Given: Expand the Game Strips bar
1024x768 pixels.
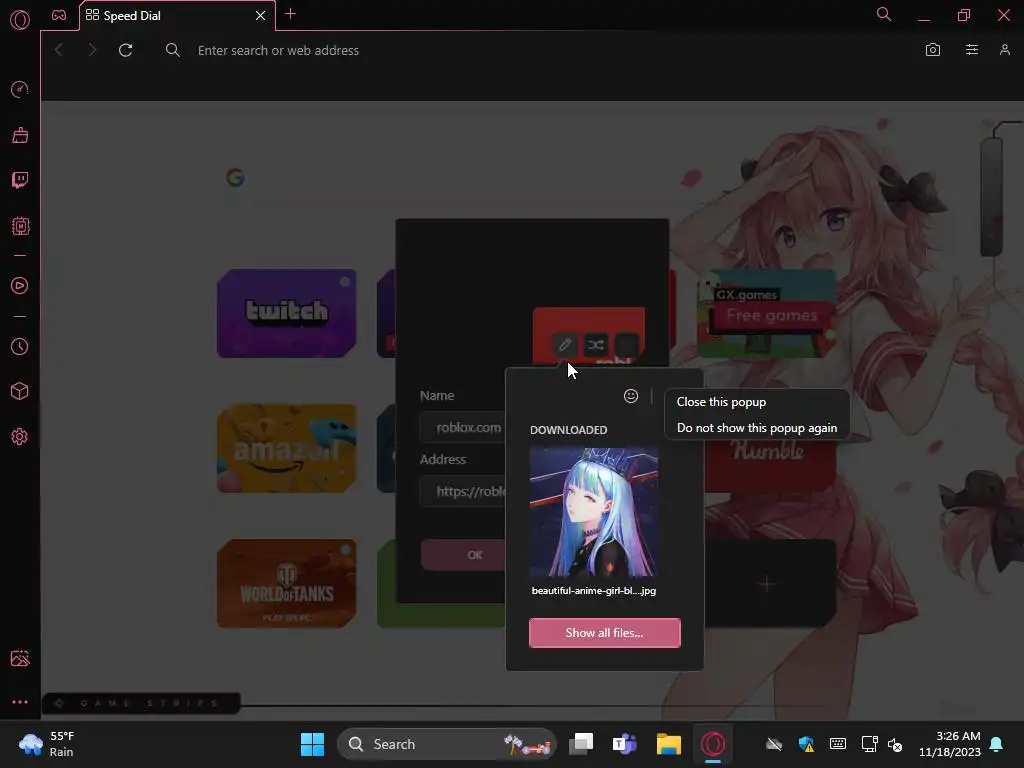Looking at the screenshot, I should coord(141,703).
